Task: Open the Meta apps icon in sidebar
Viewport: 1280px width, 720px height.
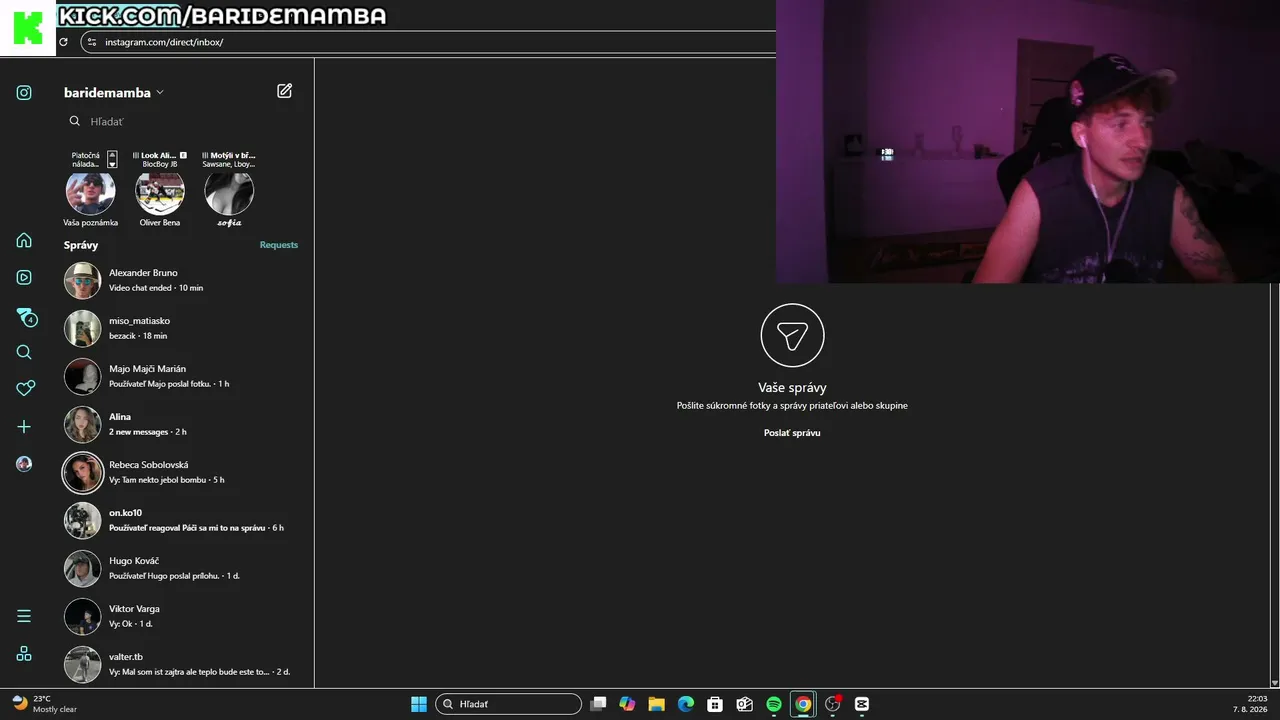Action: pyautogui.click(x=24, y=654)
